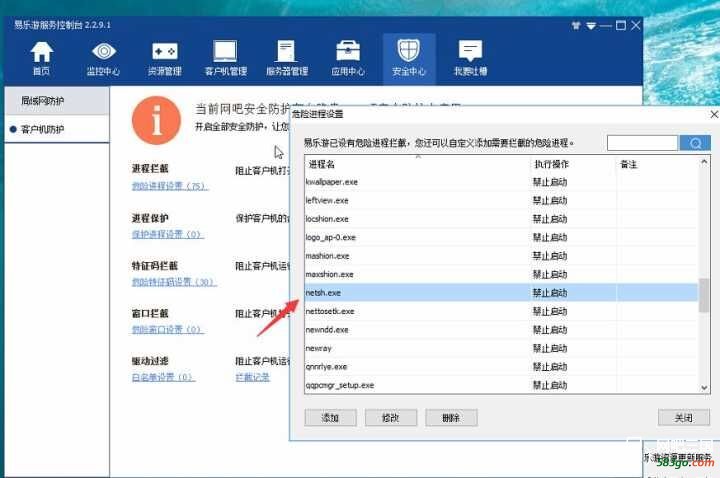
Task: Select the maxshion.exe row
Action: (x=501, y=275)
